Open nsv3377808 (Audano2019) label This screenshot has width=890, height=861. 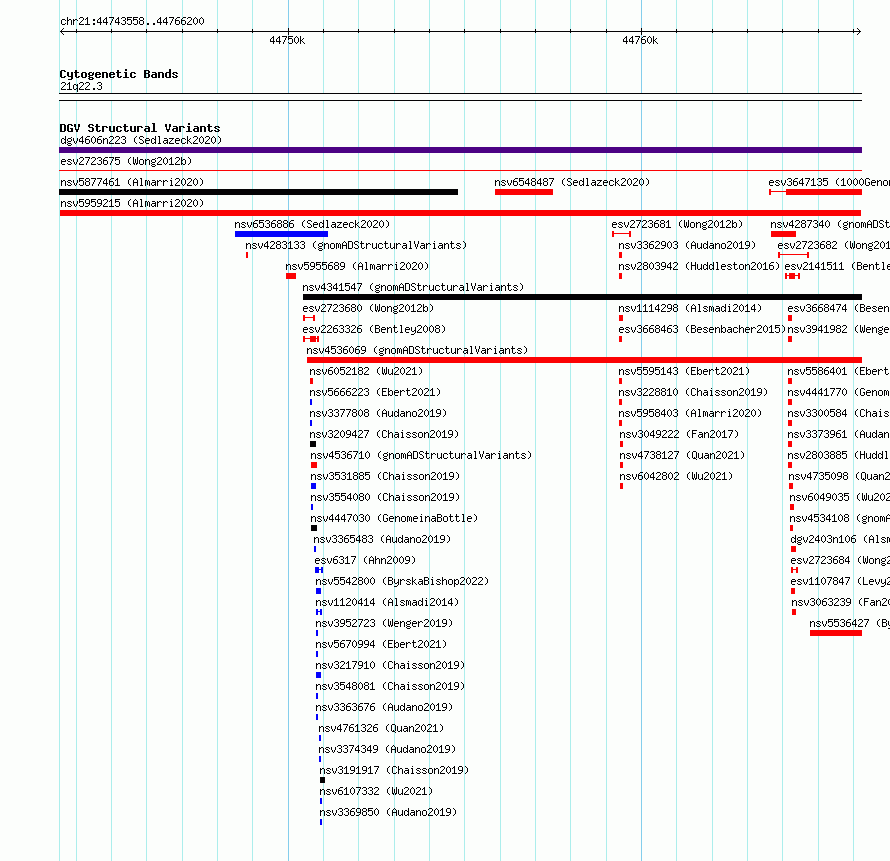(x=378, y=413)
